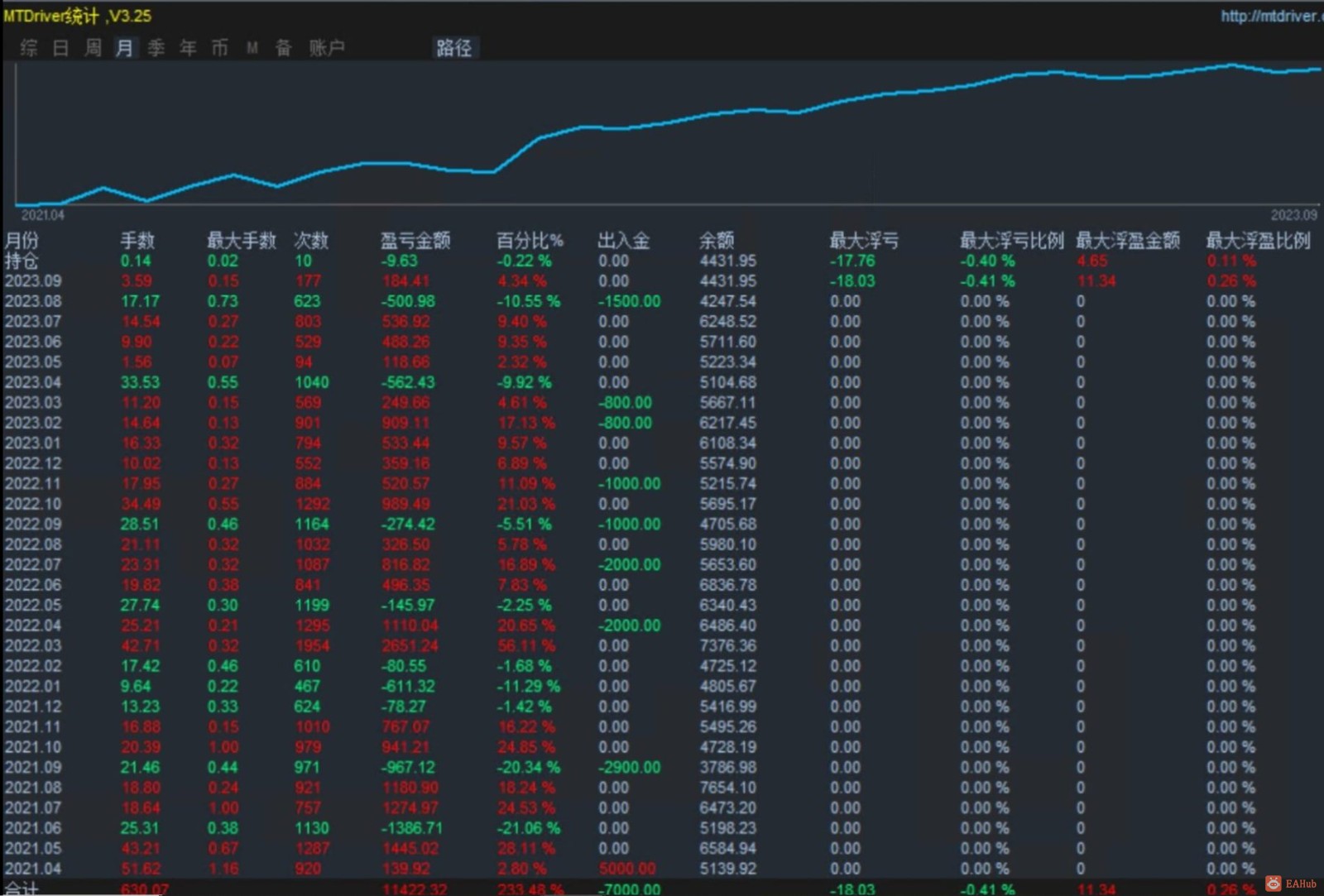The height and width of the screenshot is (896, 1324).
Task: Open the 币 currency tab
Action: 219,48
